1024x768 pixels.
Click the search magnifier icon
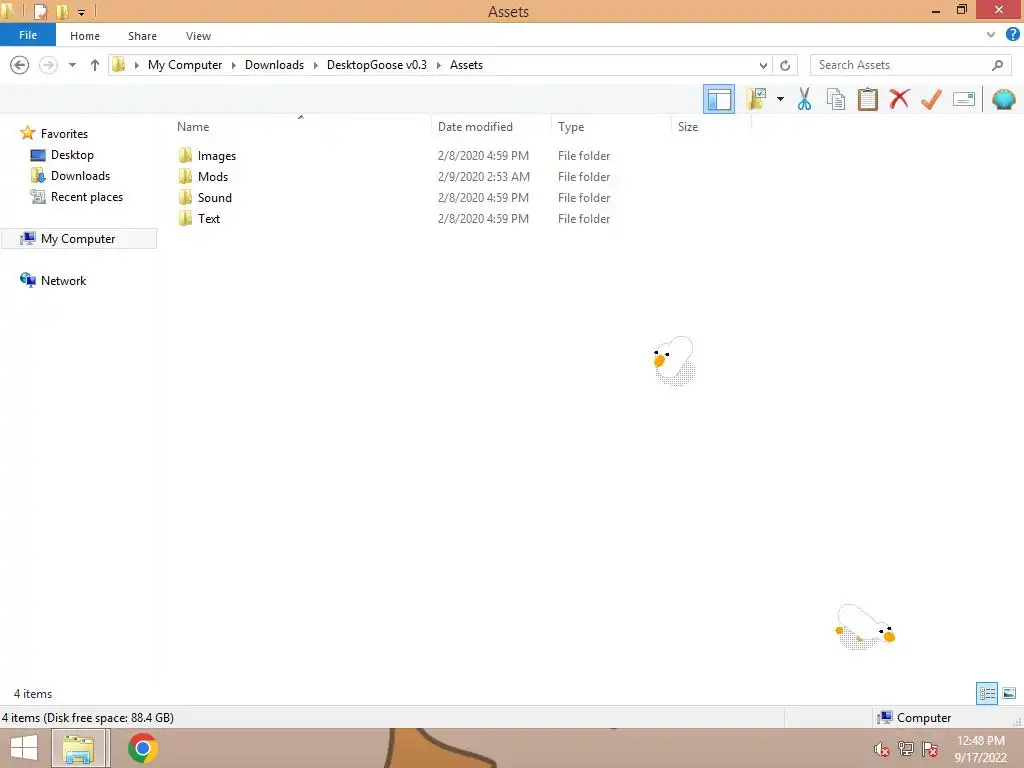tap(997, 65)
